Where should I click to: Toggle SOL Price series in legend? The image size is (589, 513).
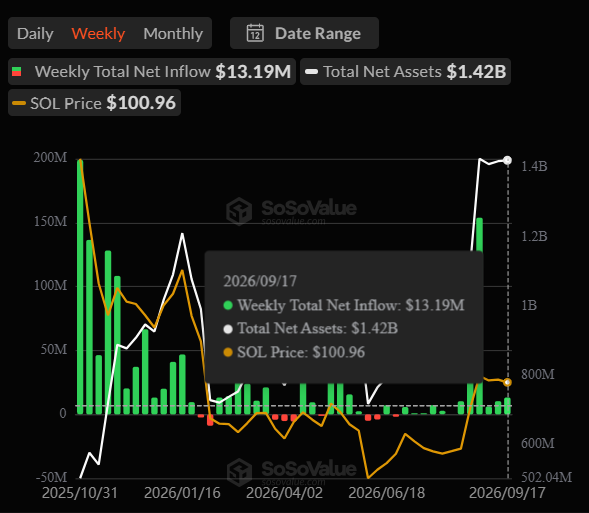point(94,103)
